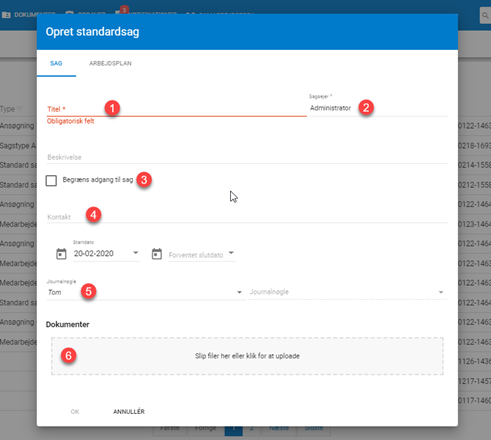Expand the Forventet slutdato dropdown arrow
491x440 pixels.
coord(231,253)
